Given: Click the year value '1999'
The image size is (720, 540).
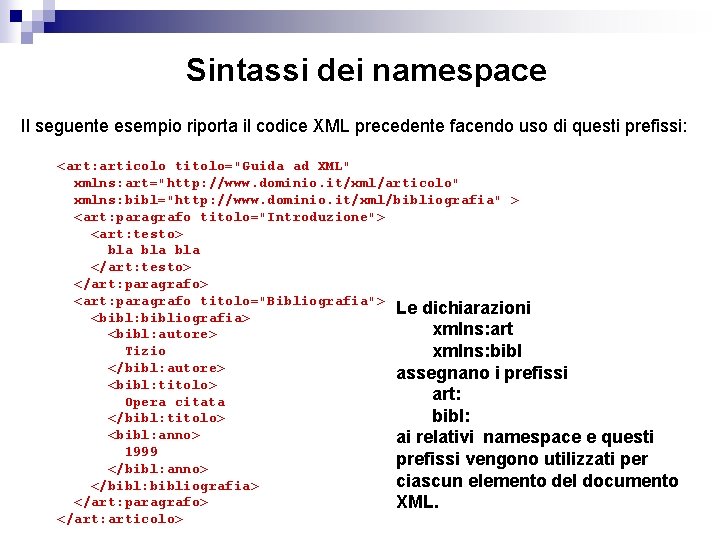Looking at the screenshot, I should (x=141, y=451).
